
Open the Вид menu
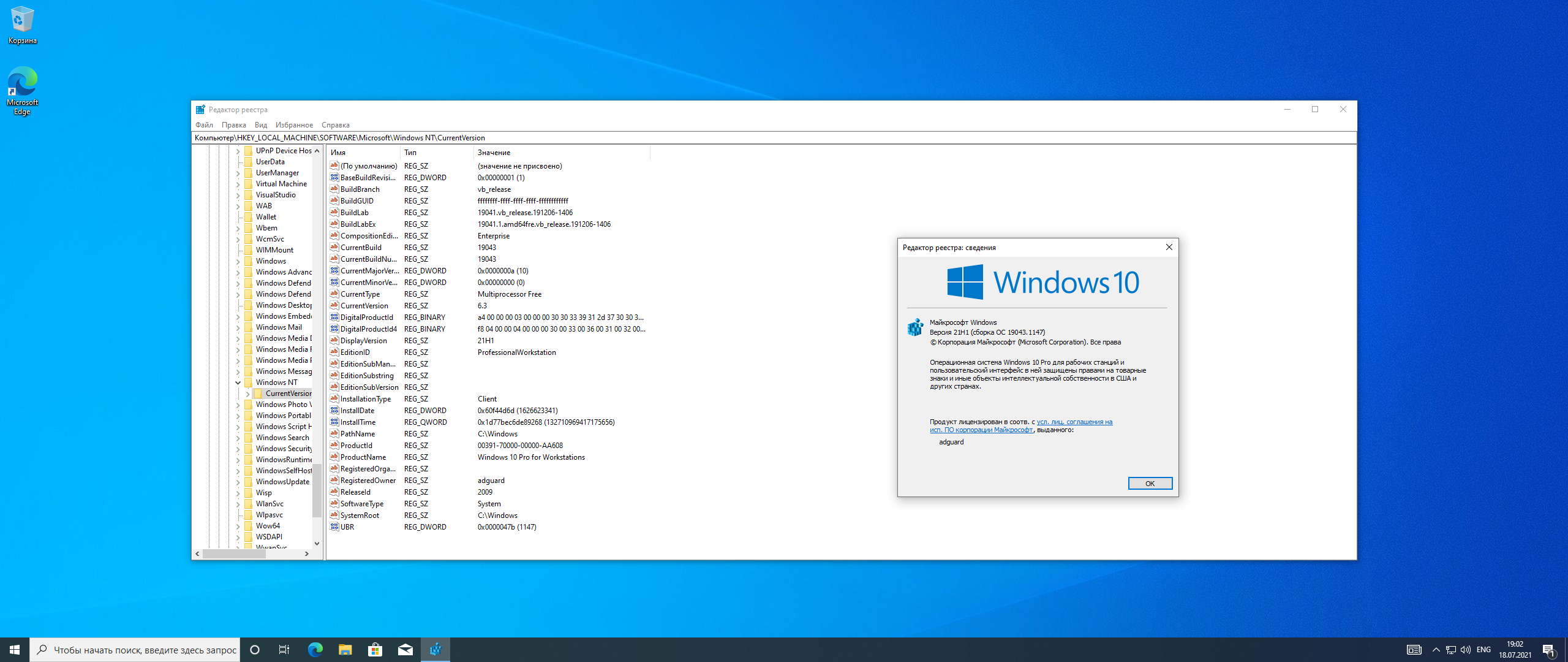click(x=261, y=125)
